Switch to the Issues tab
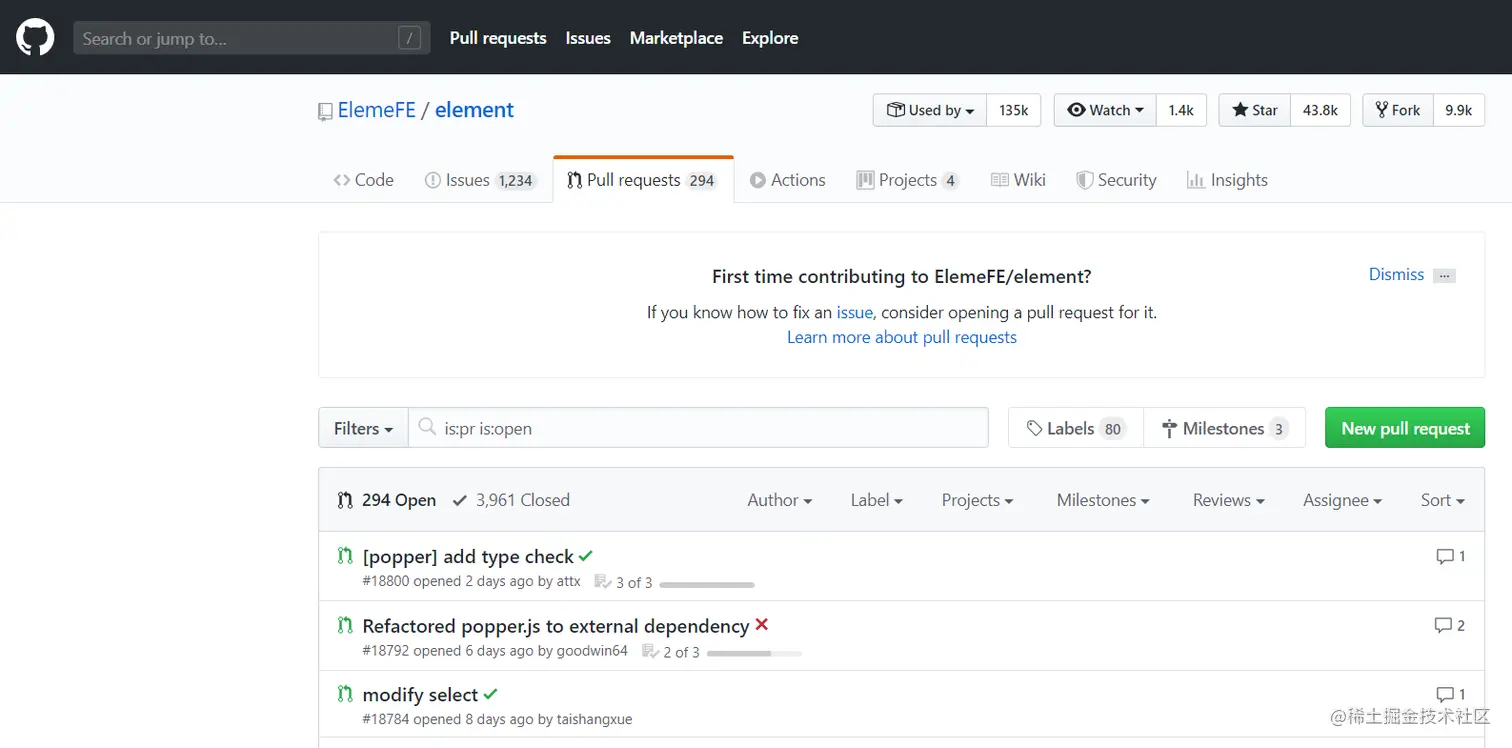 481,180
